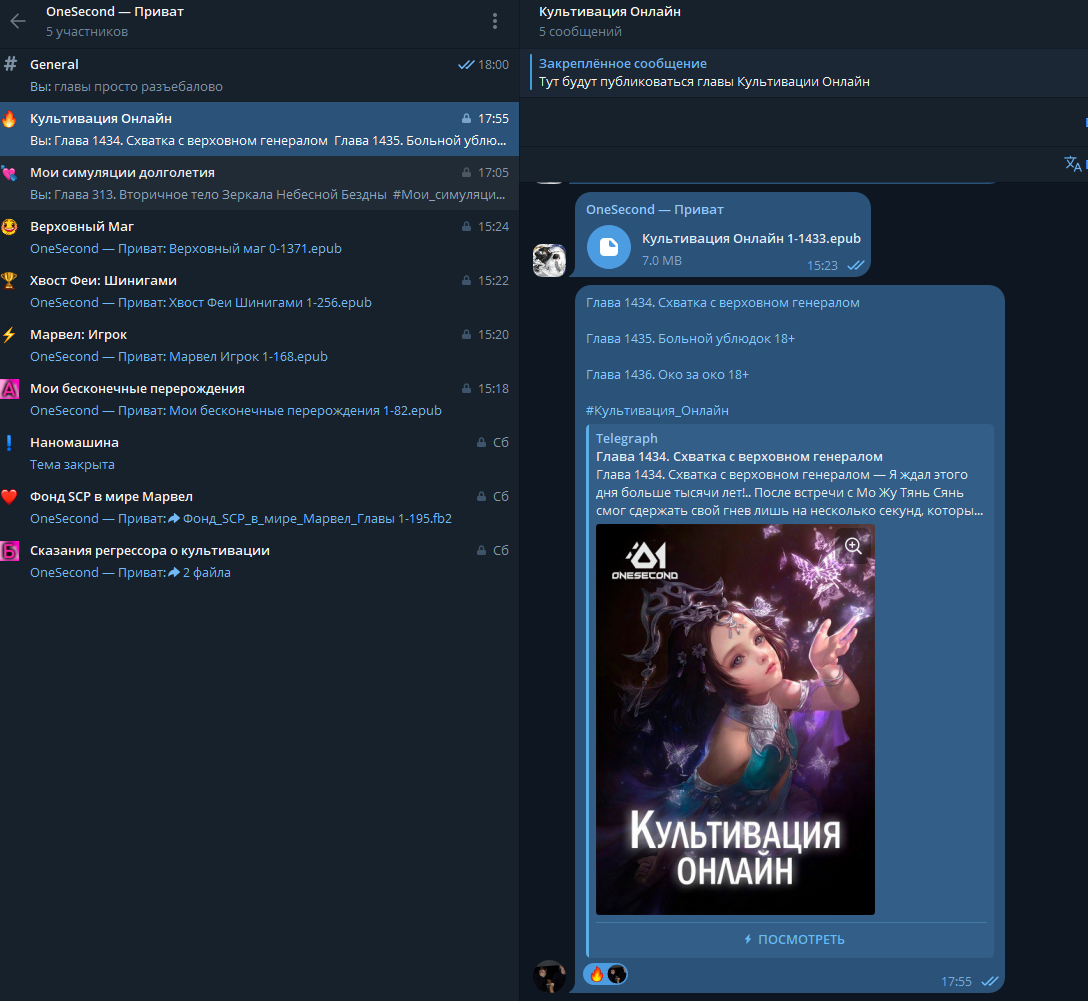1088x1001 pixels.
Task: Click the Telegraph preview title Глава 1434
Action: click(739, 456)
